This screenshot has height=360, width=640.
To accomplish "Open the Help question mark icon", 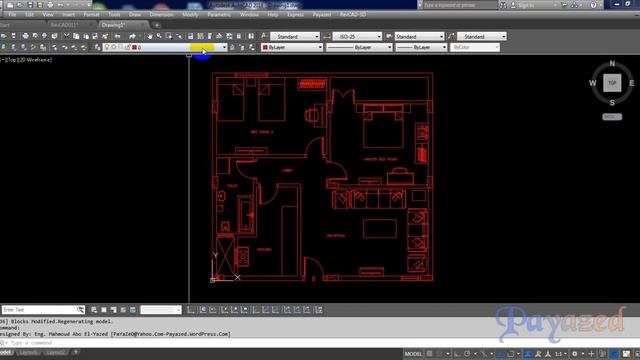I will click(593, 5).
